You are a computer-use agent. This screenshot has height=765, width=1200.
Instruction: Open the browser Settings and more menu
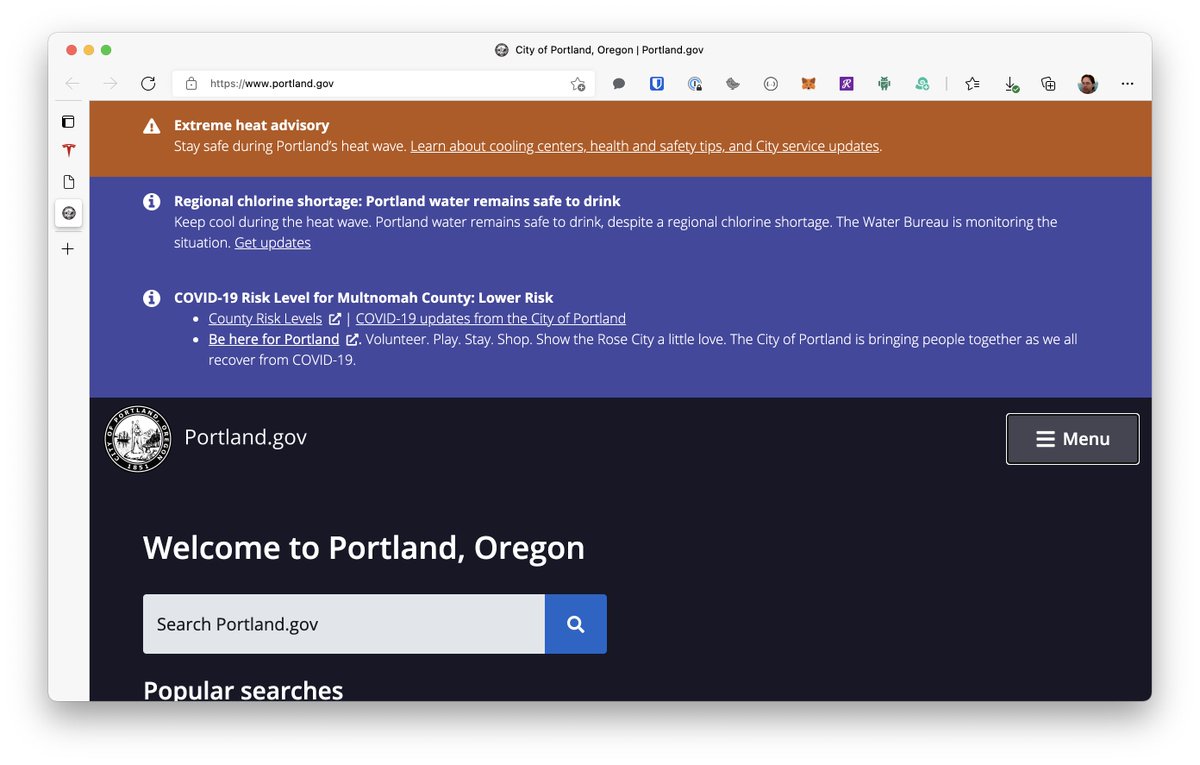(x=1127, y=84)
